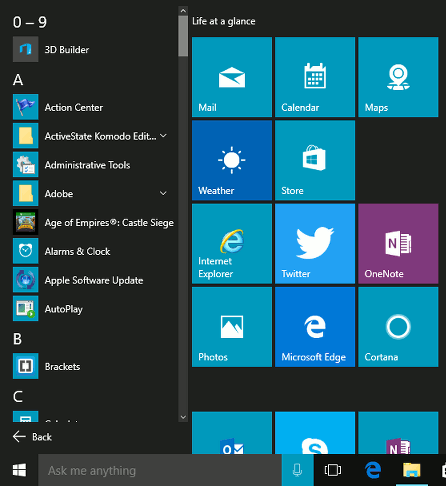Click the 'AutoPlay' text label
This screenshot has height=486, width=446.
coord(64,309)
